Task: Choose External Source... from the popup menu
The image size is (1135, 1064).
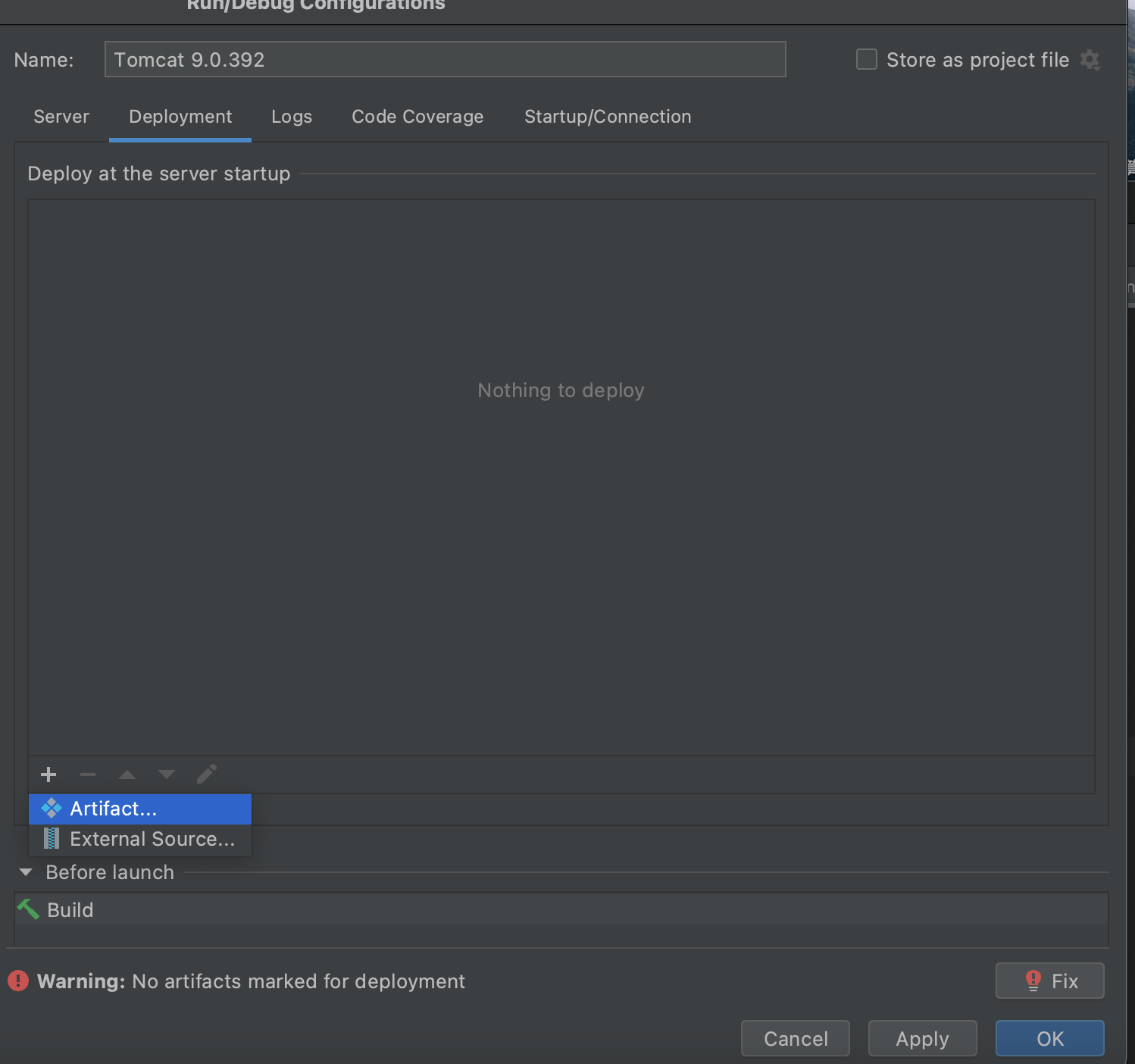Action: pos(140,839)
